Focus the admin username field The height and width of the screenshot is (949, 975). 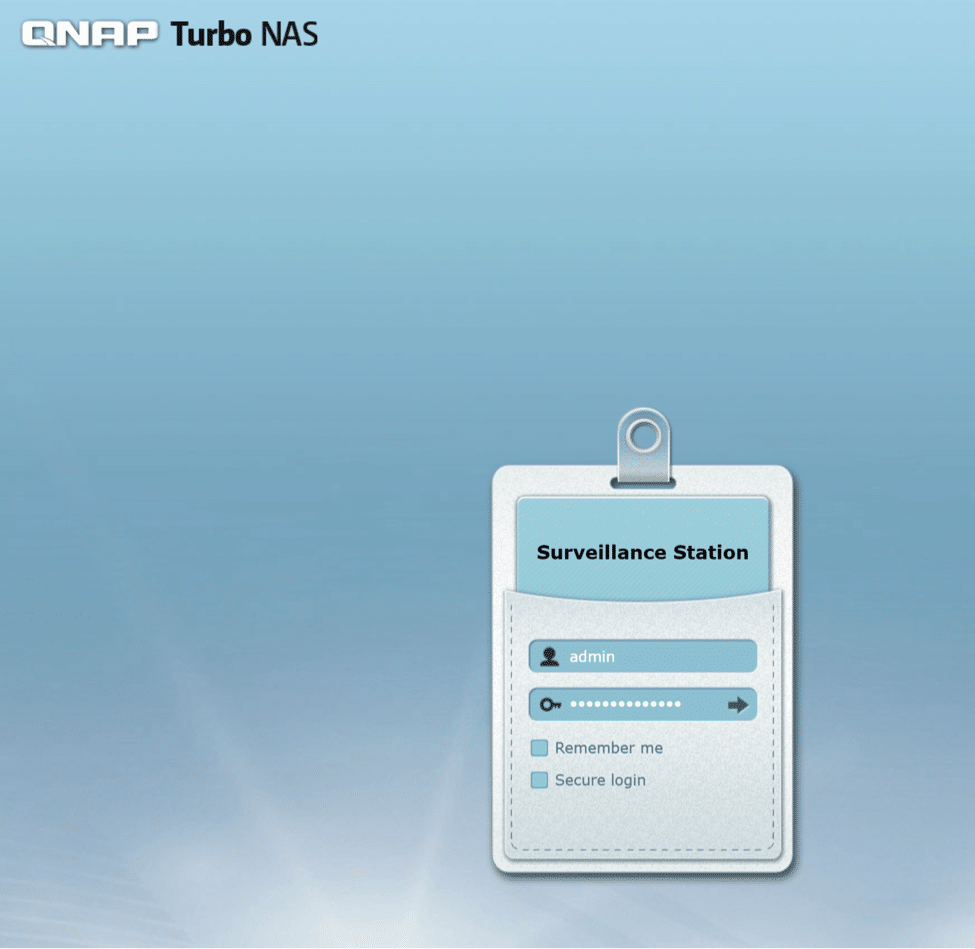(x=642, y=656)
